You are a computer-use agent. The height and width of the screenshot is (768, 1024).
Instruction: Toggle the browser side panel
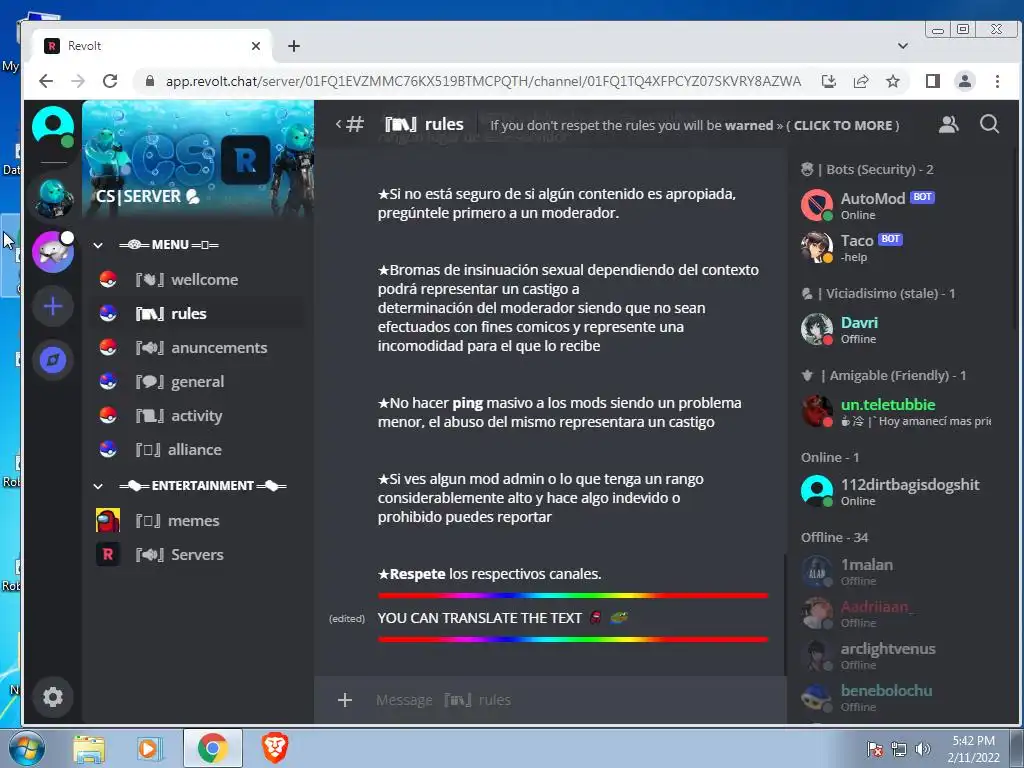(933, 81)
